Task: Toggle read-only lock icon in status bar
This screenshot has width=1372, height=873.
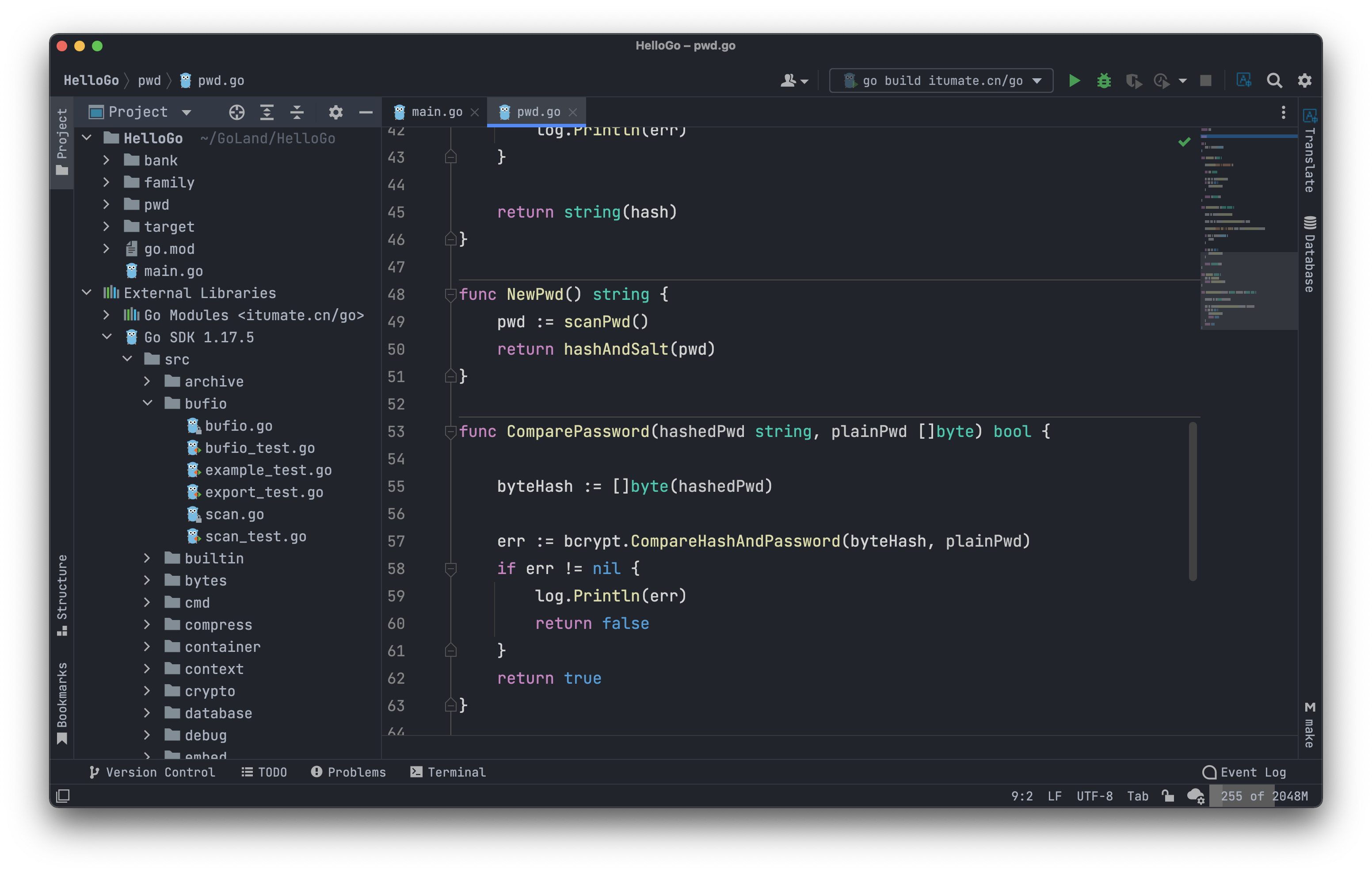Action: click(x=1167, y=796)
